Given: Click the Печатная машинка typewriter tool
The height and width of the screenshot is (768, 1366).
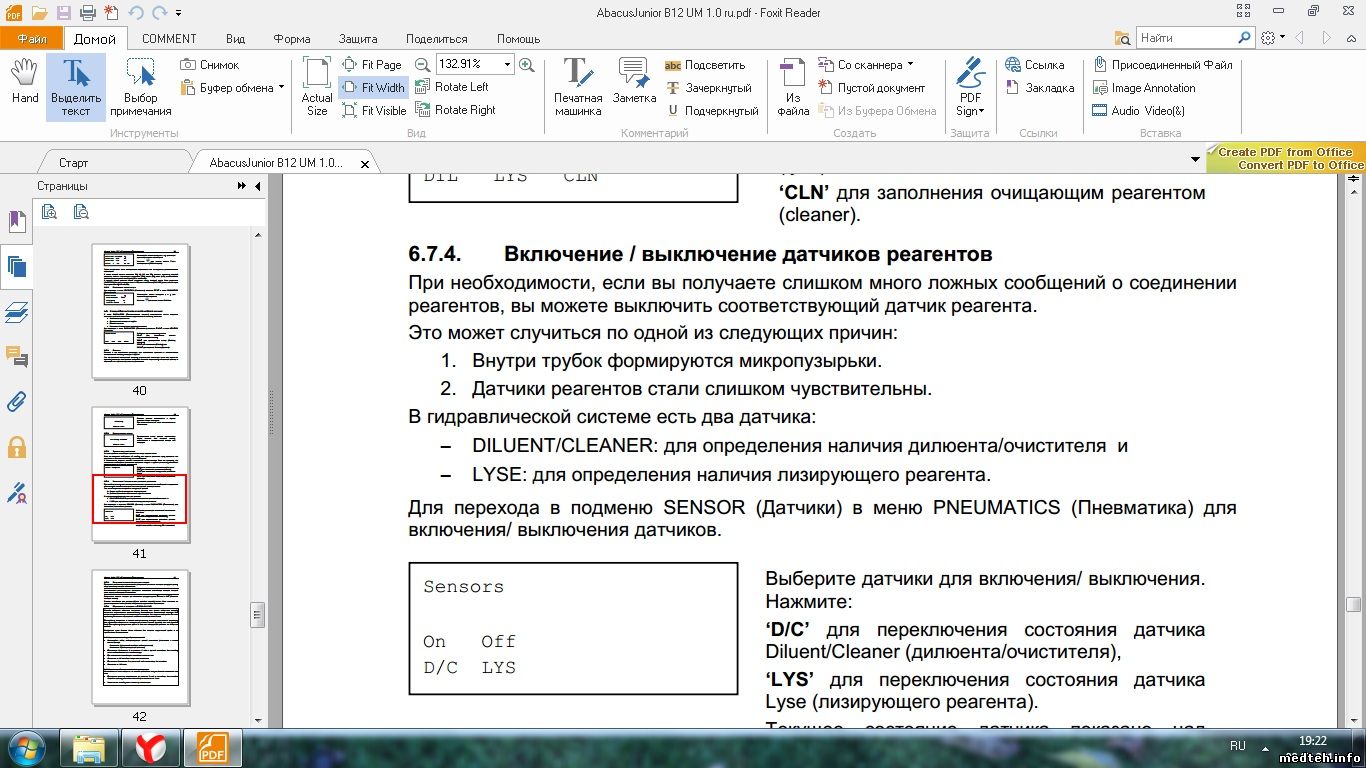Looking at the screenshot, I should click(x=578, y=87).
